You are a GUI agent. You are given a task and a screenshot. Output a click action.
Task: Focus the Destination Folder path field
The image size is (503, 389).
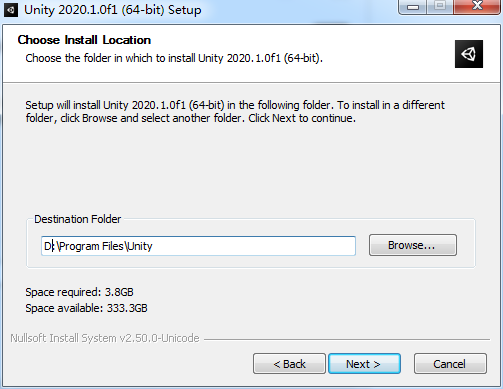click(x=198, y=246)
